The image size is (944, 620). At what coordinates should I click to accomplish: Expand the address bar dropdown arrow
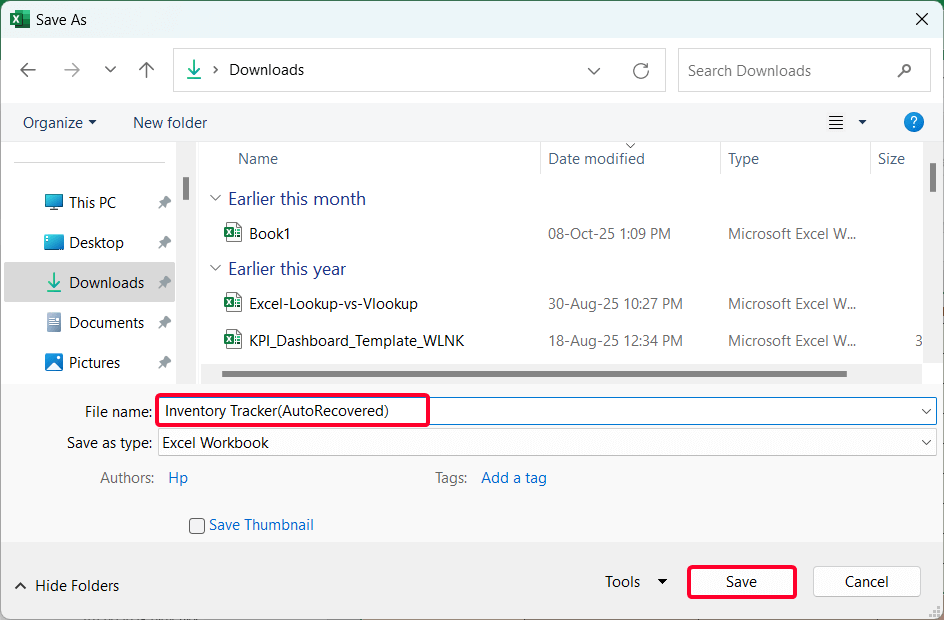(594, 70)
